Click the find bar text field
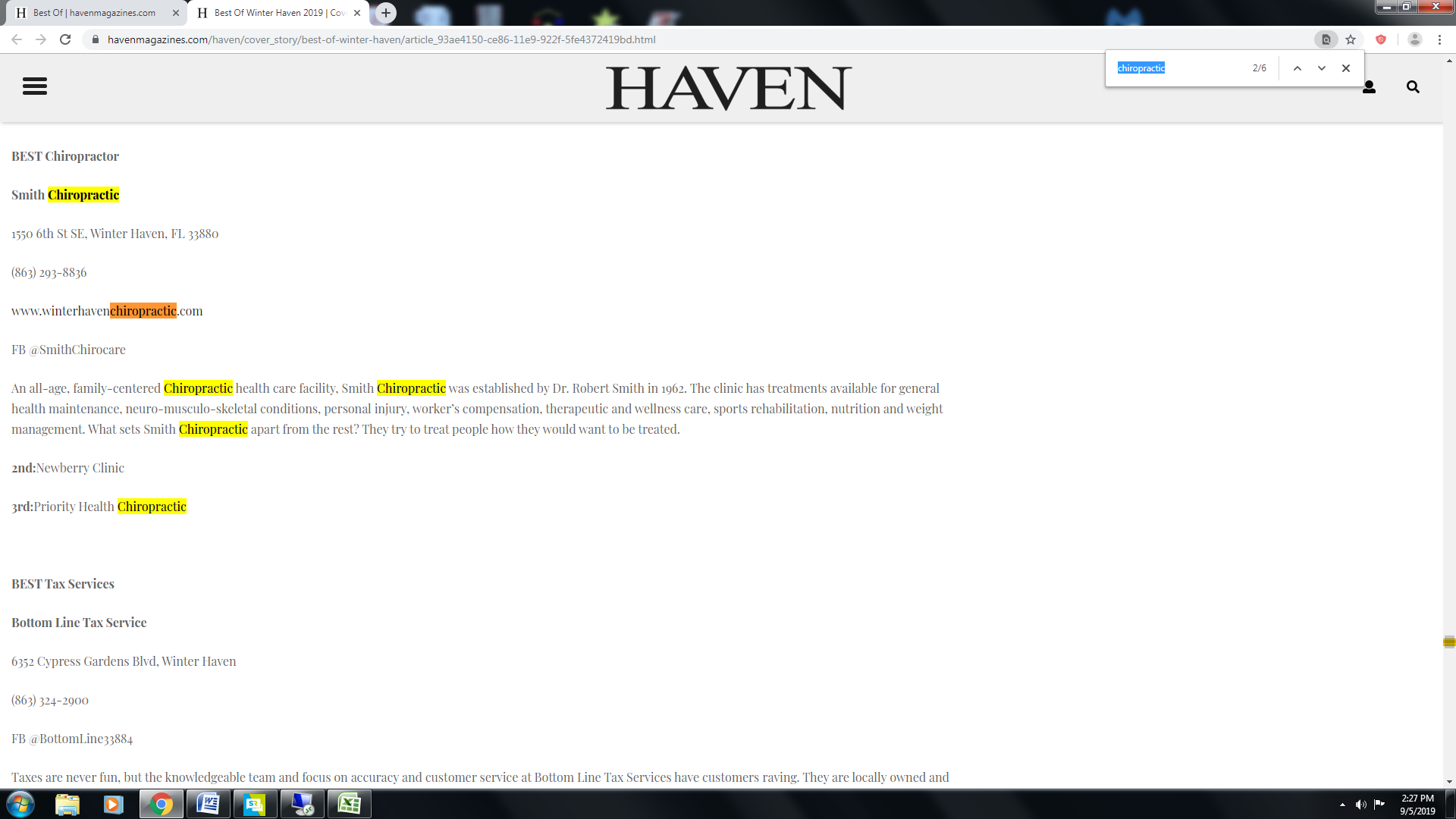 tap(1179, 68)
